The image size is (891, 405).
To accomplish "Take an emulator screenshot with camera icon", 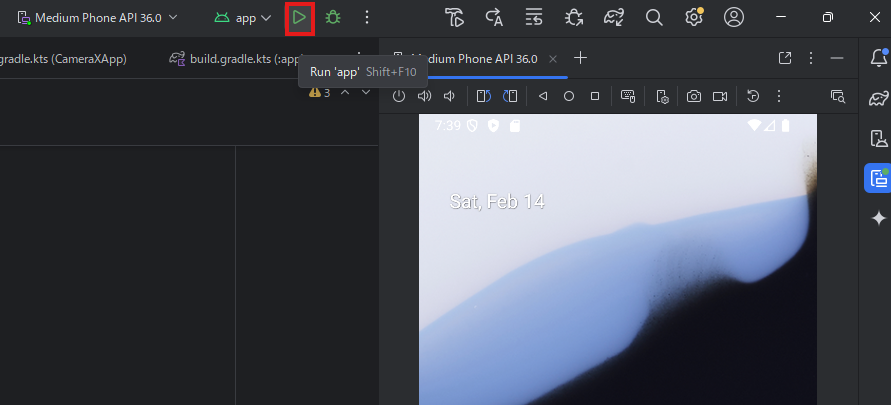I will (693, 96).
